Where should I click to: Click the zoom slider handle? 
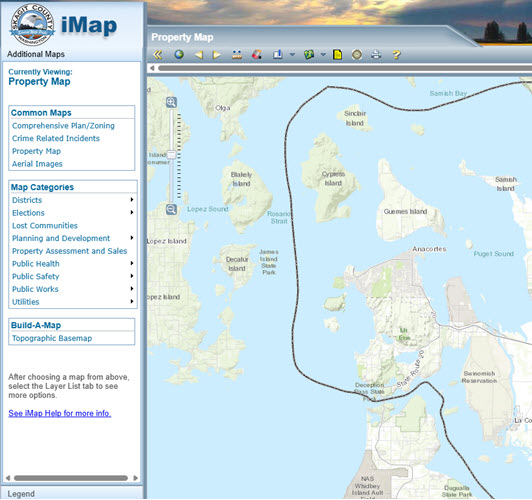pos(172,155)
